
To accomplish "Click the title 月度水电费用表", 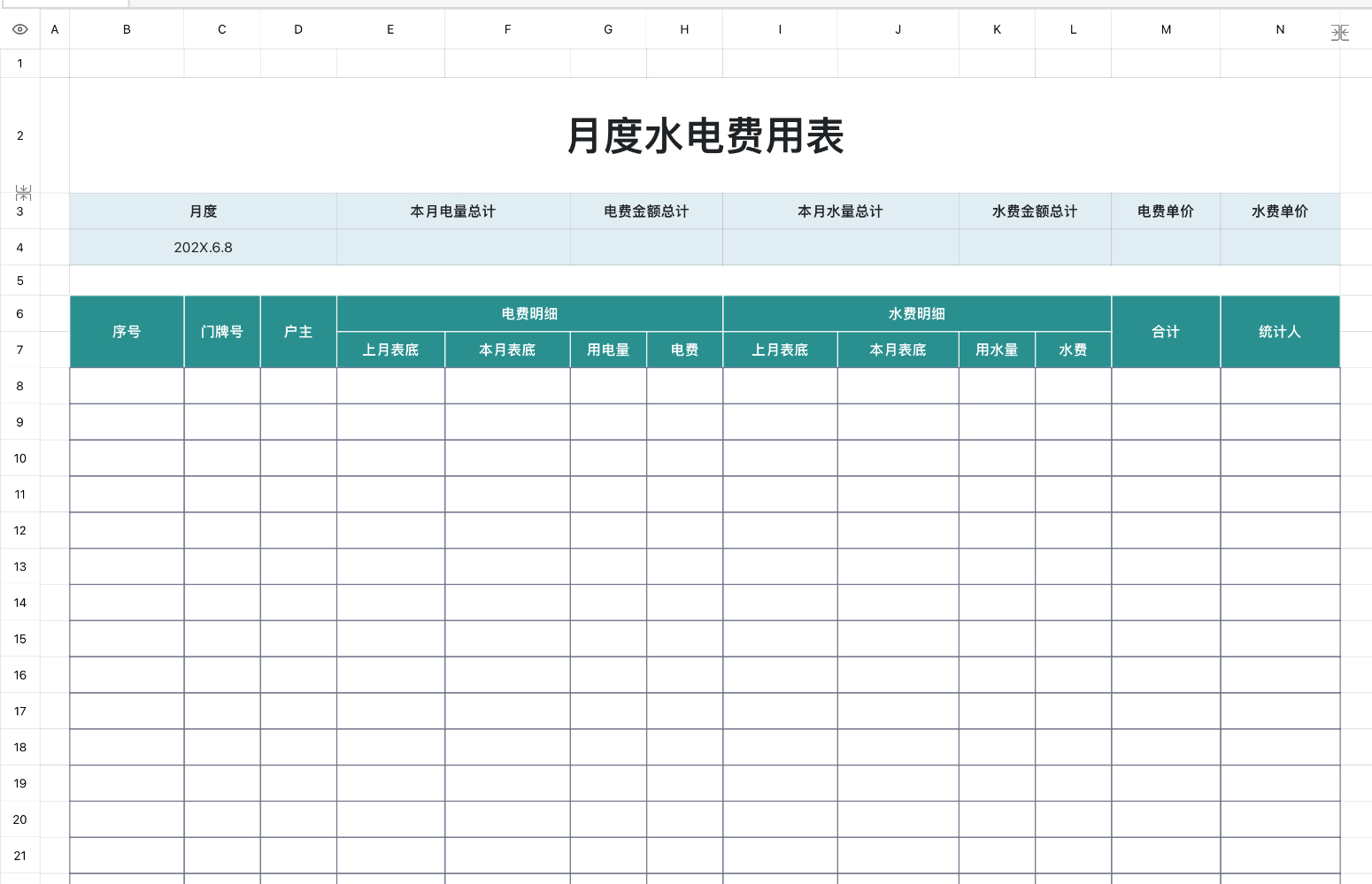I will click(705, 135).
